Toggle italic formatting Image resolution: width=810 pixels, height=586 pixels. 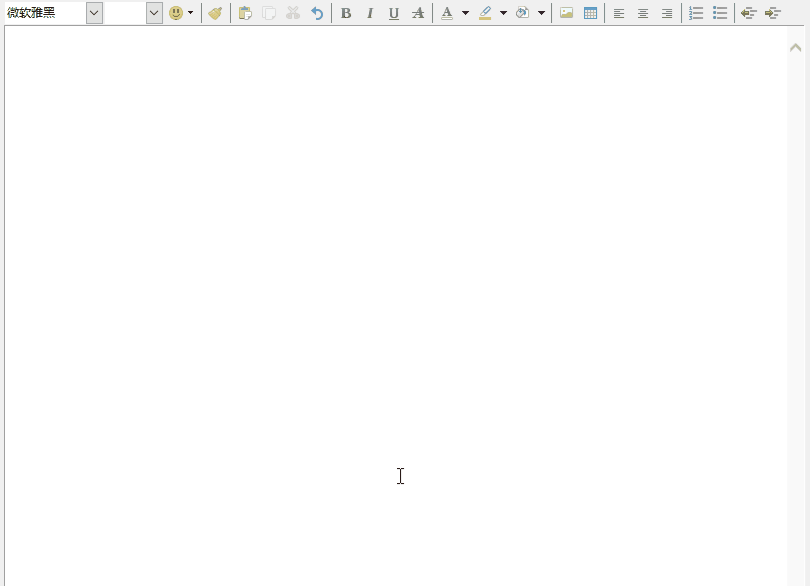[370, 13]
